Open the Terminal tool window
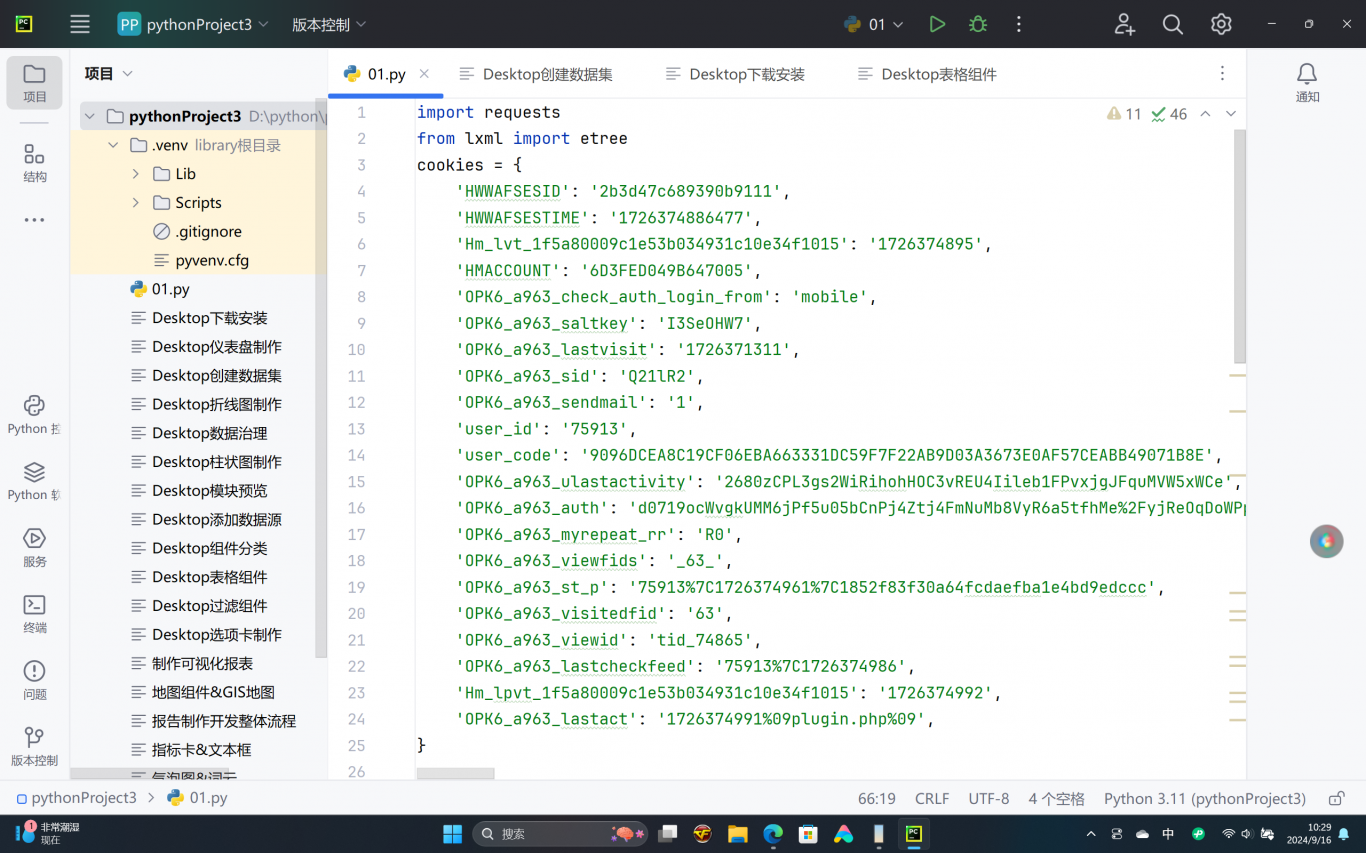Image resolution: width=1366 pixels, height=853 pixels. [35, 613]
